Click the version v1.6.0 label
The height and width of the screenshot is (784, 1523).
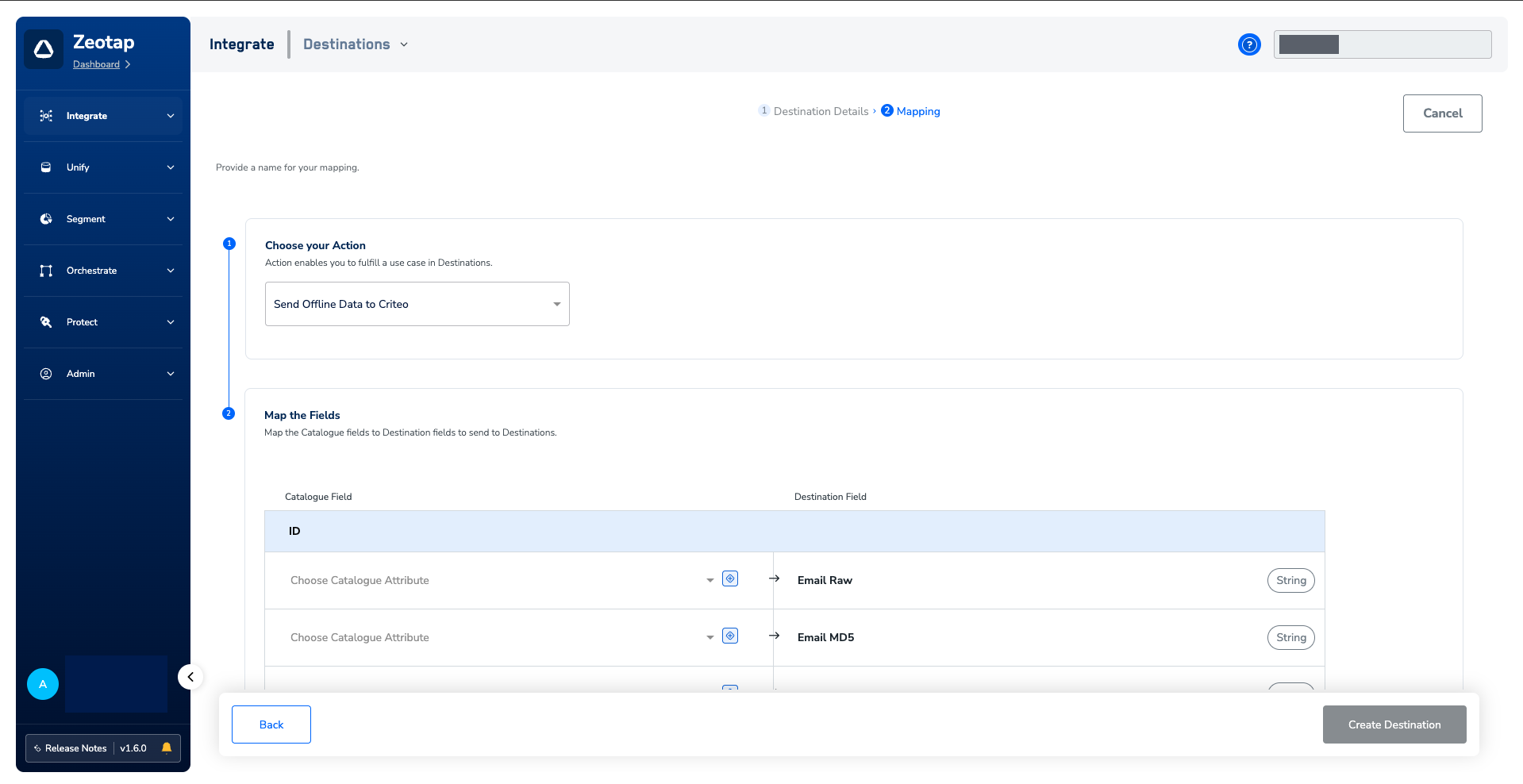click(133, 748)
